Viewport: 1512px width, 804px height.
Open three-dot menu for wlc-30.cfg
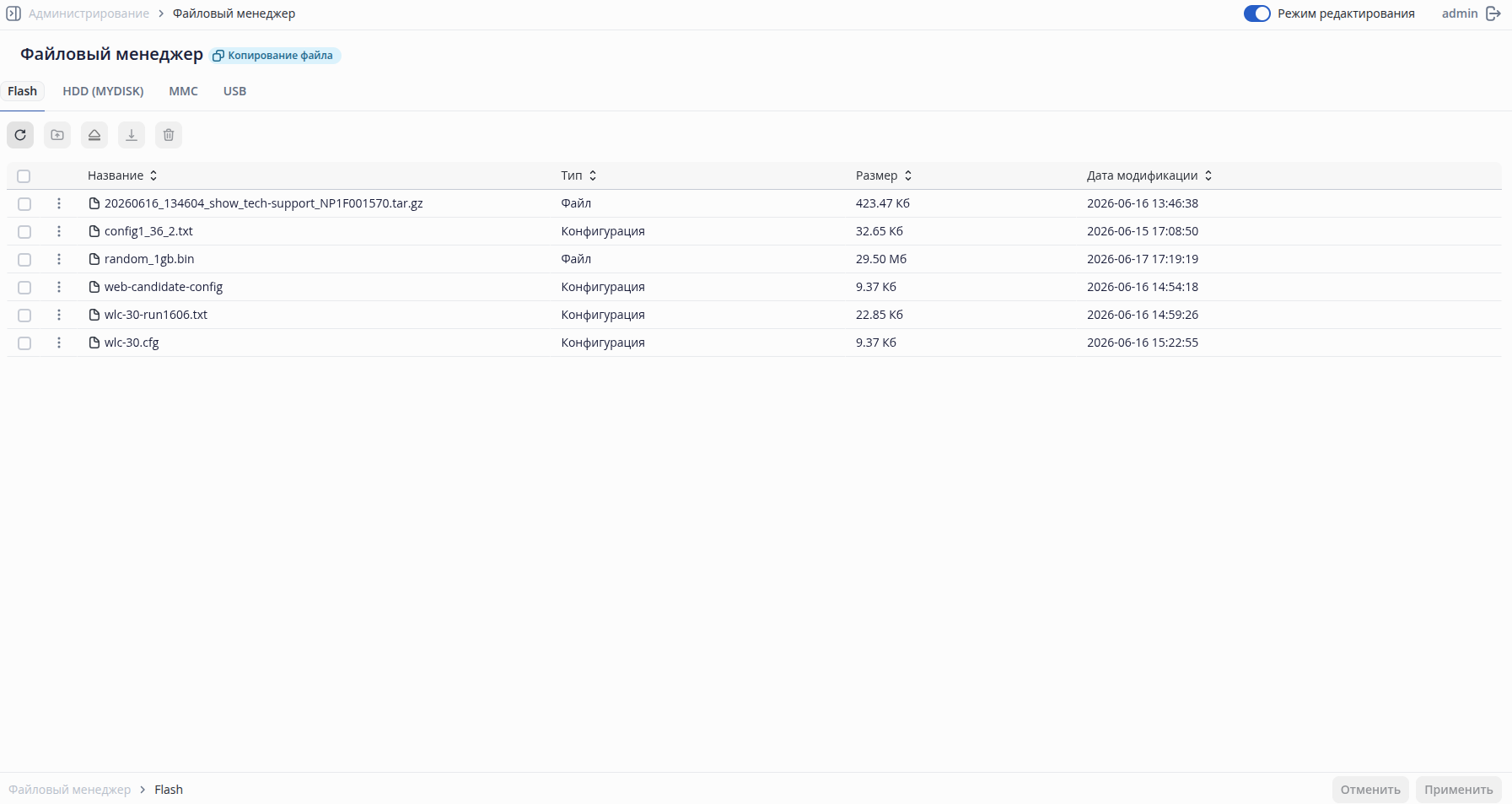(59, 343)
